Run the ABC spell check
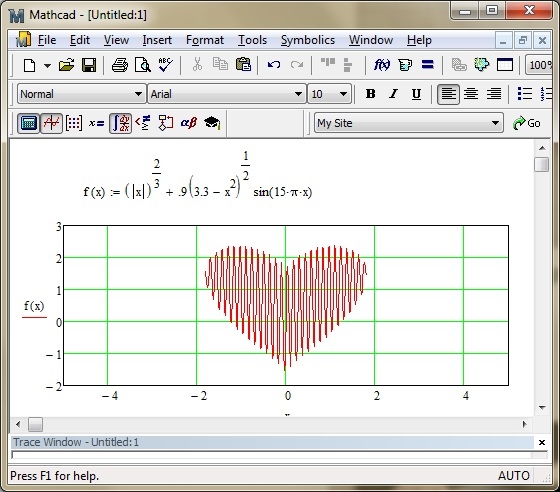 click(165, 65)
